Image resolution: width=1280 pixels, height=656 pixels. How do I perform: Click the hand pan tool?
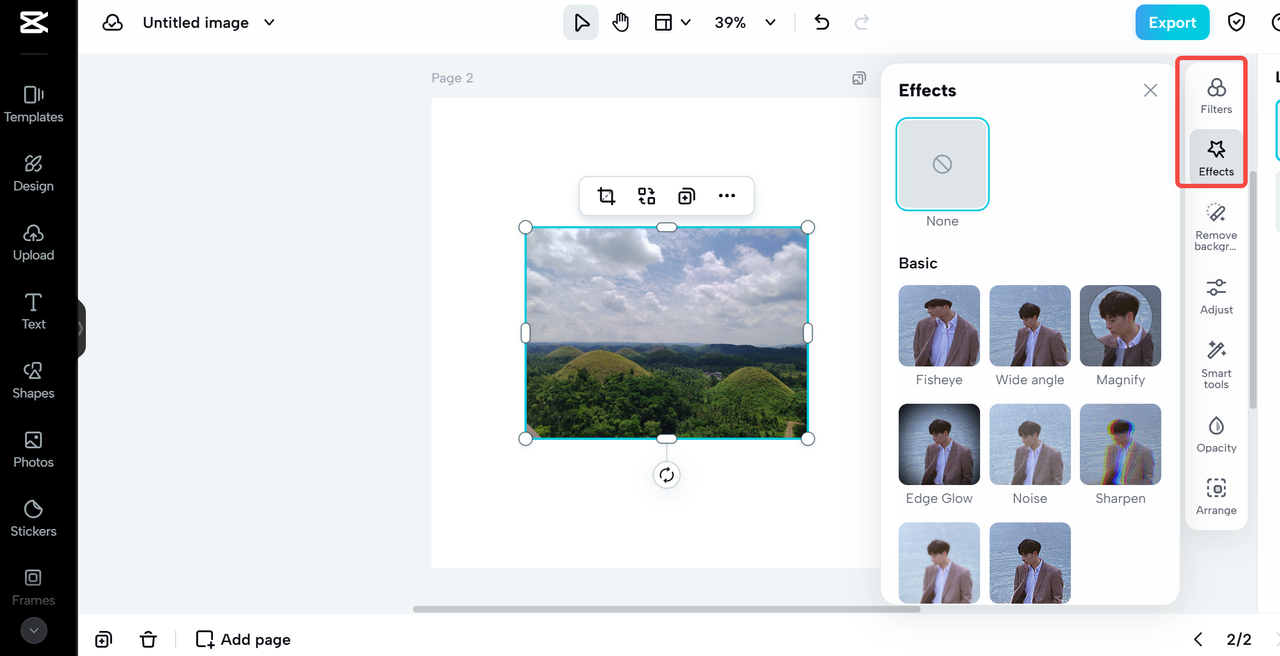[x=621, y=22]
